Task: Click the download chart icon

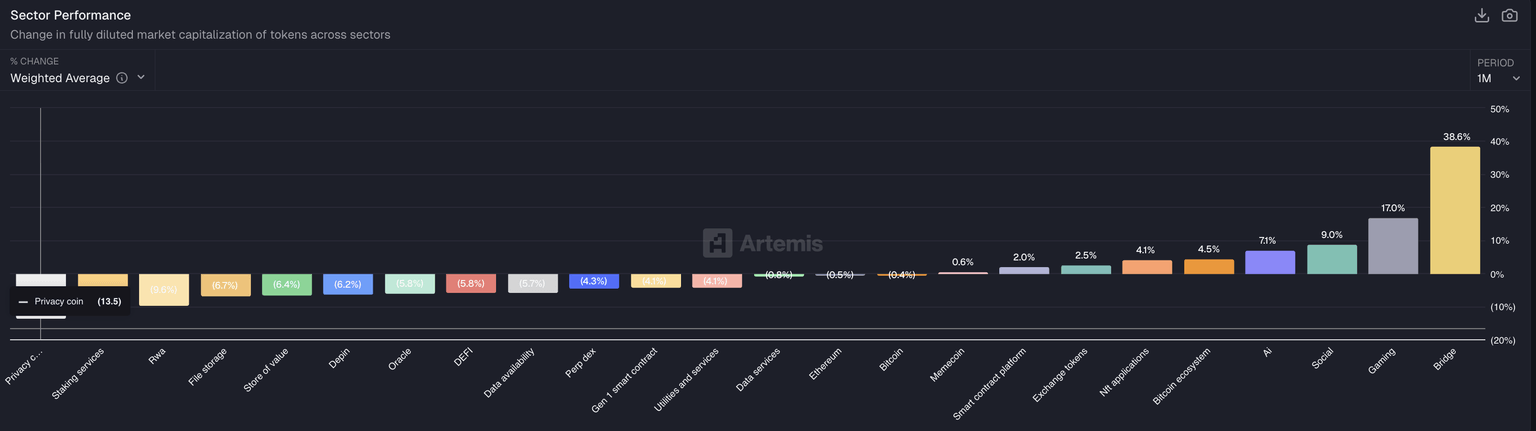Action: [x=1482, y=15]
